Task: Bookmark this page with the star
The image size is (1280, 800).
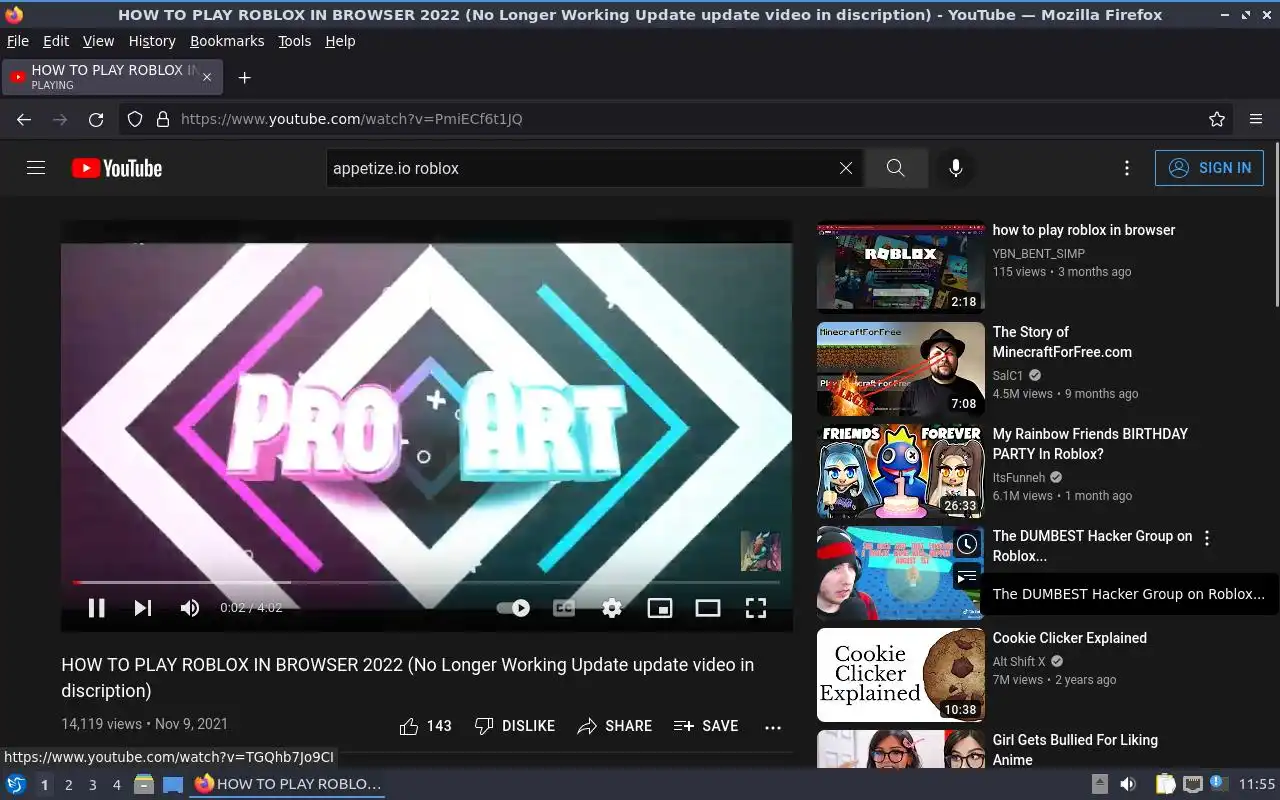Action: pyautogui.click(x=1217, y=119)
